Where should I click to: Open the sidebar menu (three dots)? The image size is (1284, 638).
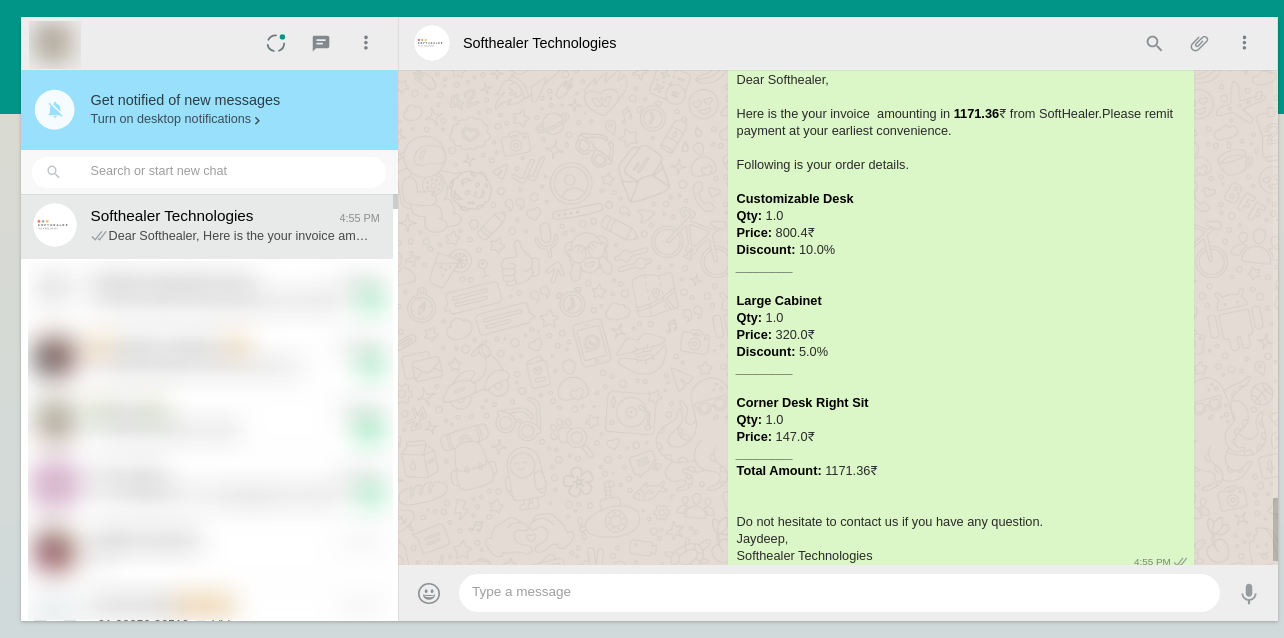(366, 43)
